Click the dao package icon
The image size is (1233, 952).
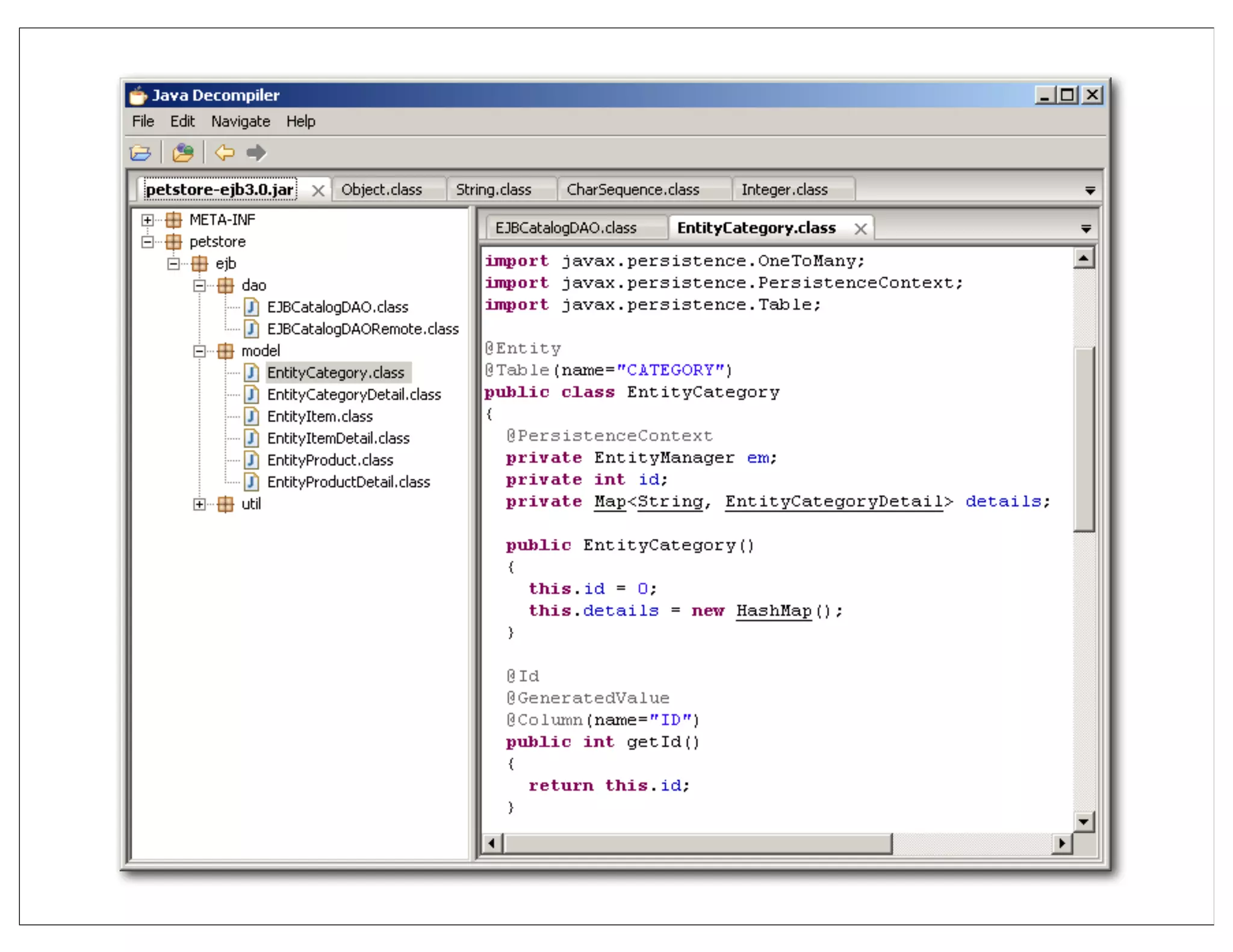point(225,285)
